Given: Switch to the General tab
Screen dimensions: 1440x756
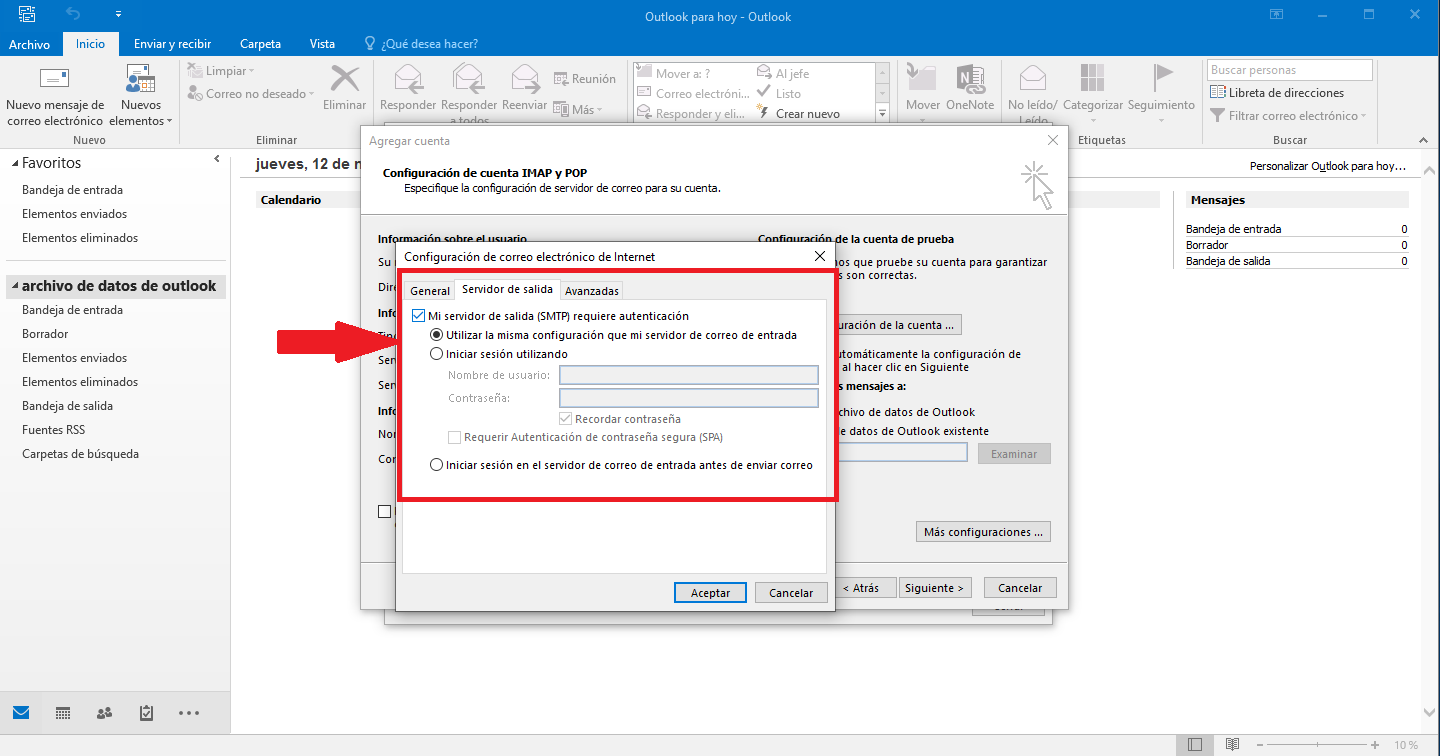Looking at the screenshot, I should [x=430, y=291].
